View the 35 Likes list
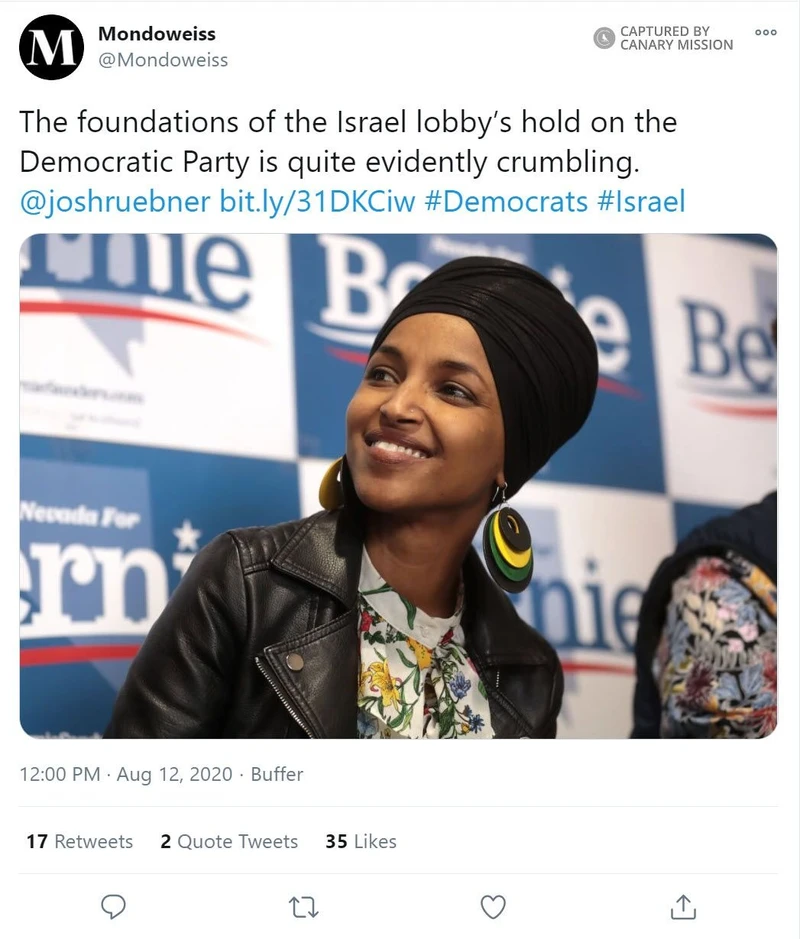800x939 pixels. point(361,841)
